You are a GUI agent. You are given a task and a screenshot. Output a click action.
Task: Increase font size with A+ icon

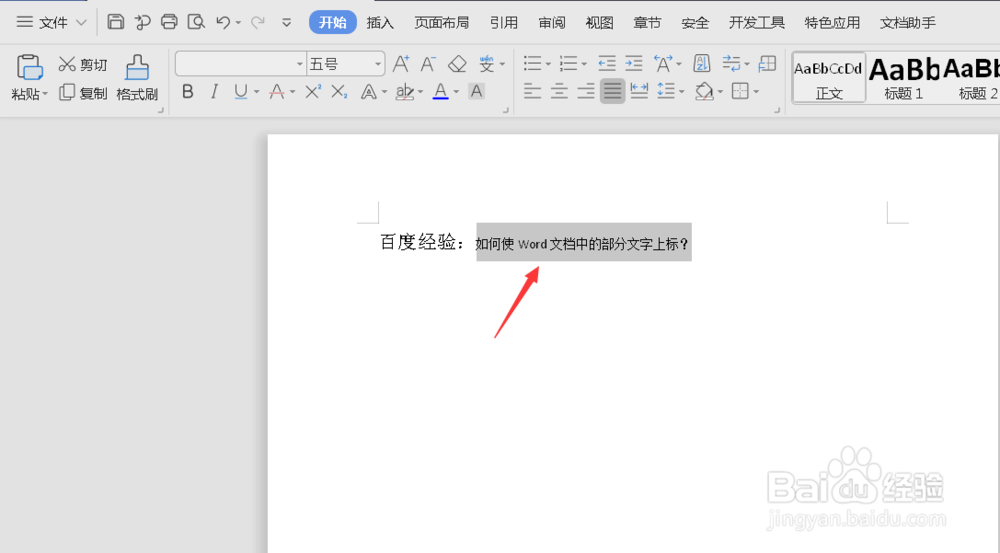point(401,64)
